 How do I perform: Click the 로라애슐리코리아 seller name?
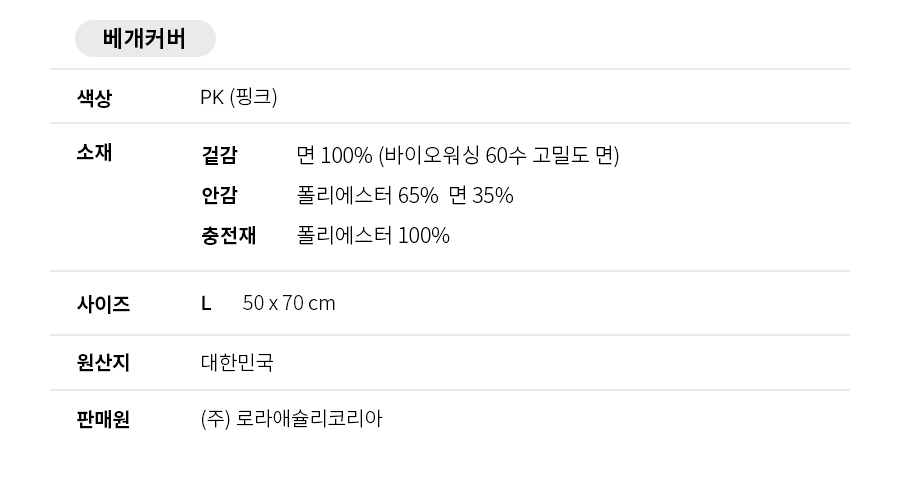tap(309, 419)
